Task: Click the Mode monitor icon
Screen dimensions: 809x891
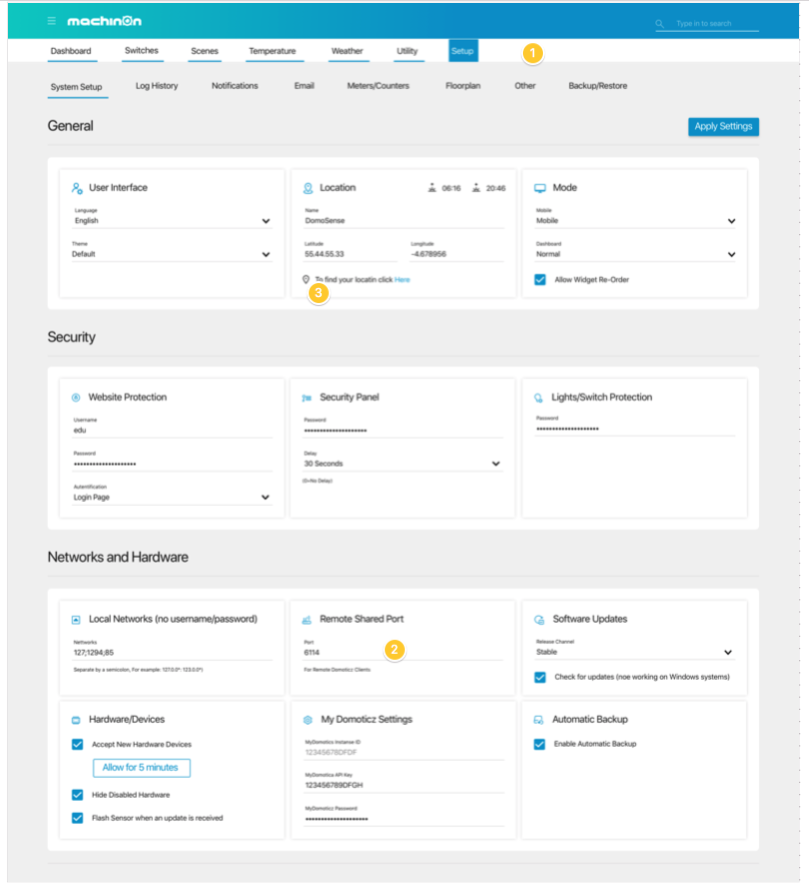Action: coord(538,188)
